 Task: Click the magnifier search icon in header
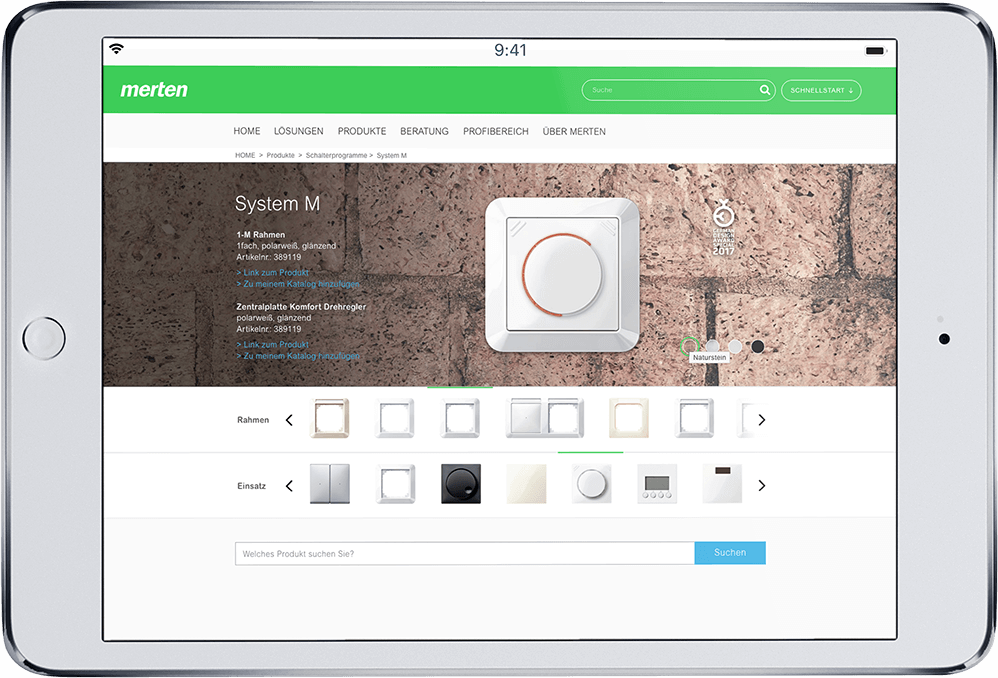click(x=764, y=90)
